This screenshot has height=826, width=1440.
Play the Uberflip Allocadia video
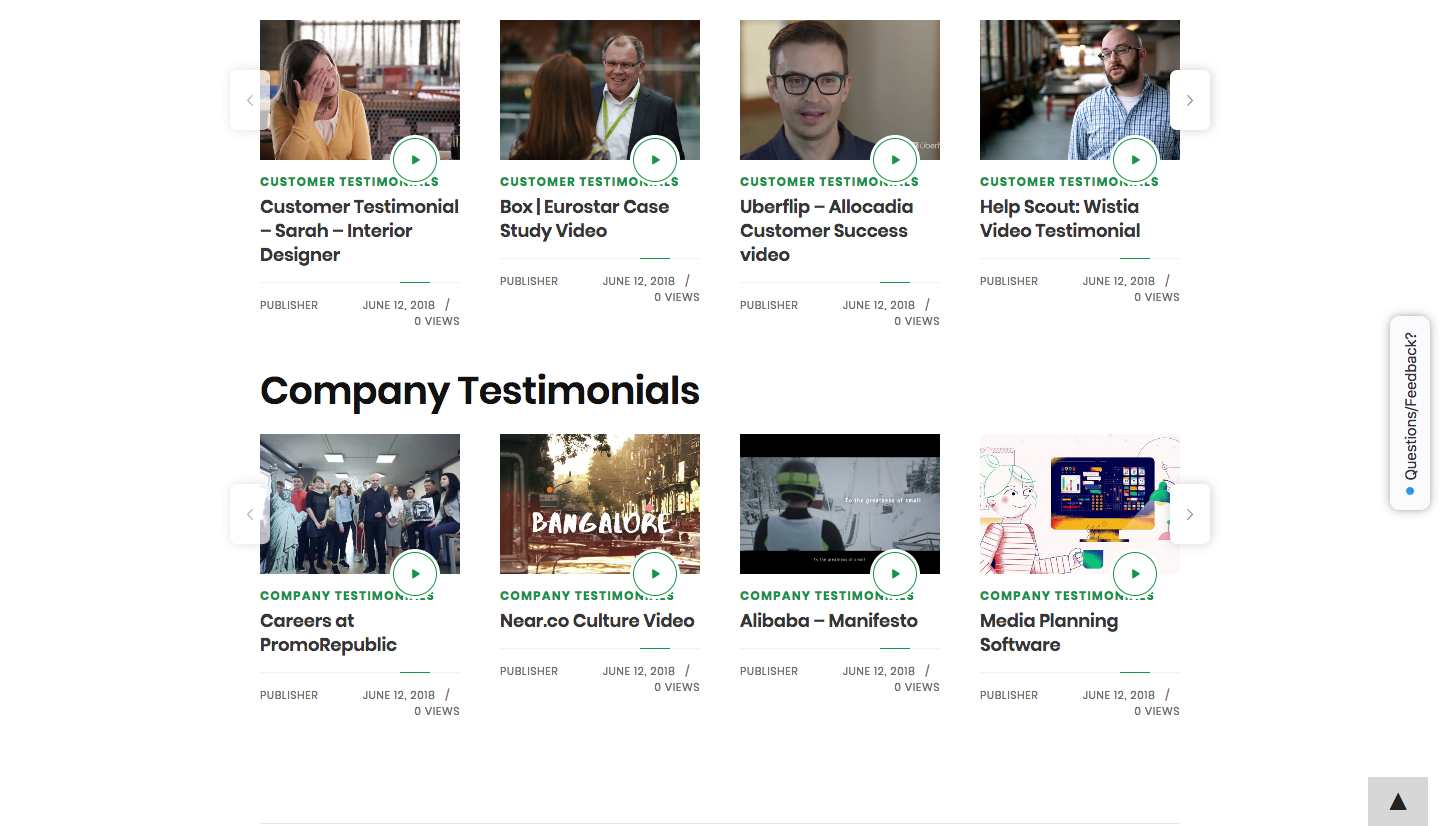[895, 160]
